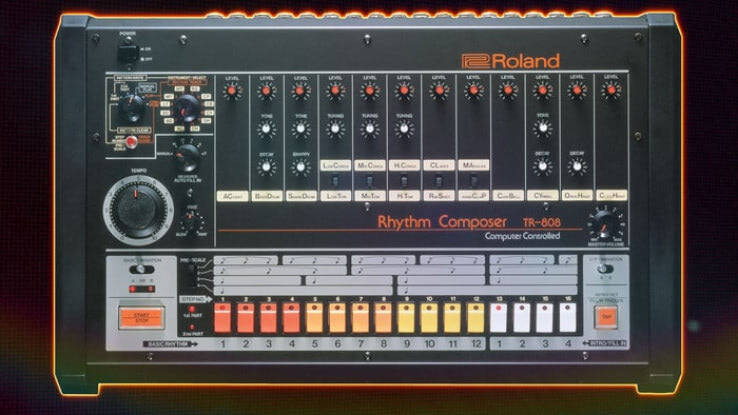Turn the large Tempo dial

click(x=137, y=209)
